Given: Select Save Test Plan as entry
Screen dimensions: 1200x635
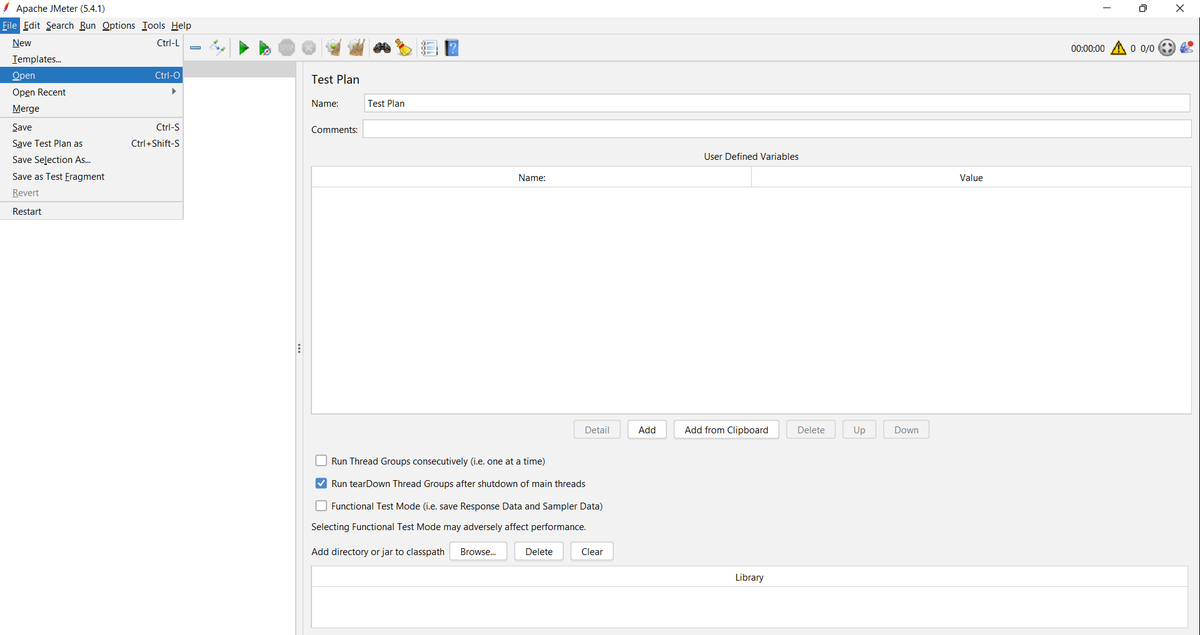Looking at the screenshot, I should 92,143.
